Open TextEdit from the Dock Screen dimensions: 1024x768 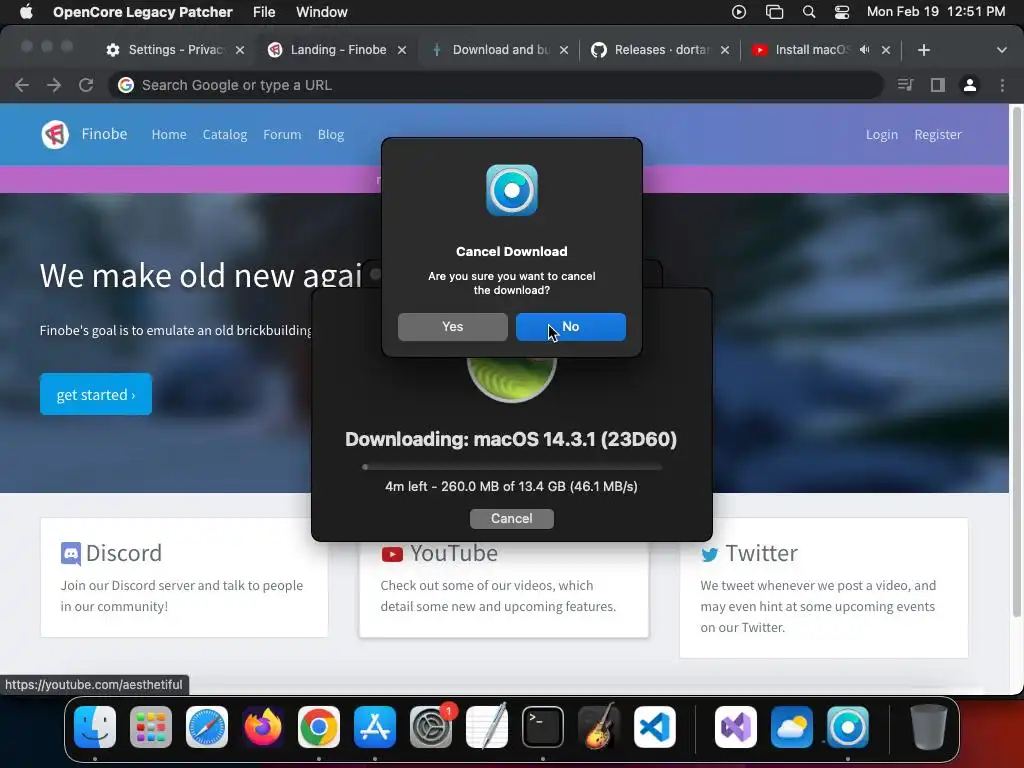487,727
